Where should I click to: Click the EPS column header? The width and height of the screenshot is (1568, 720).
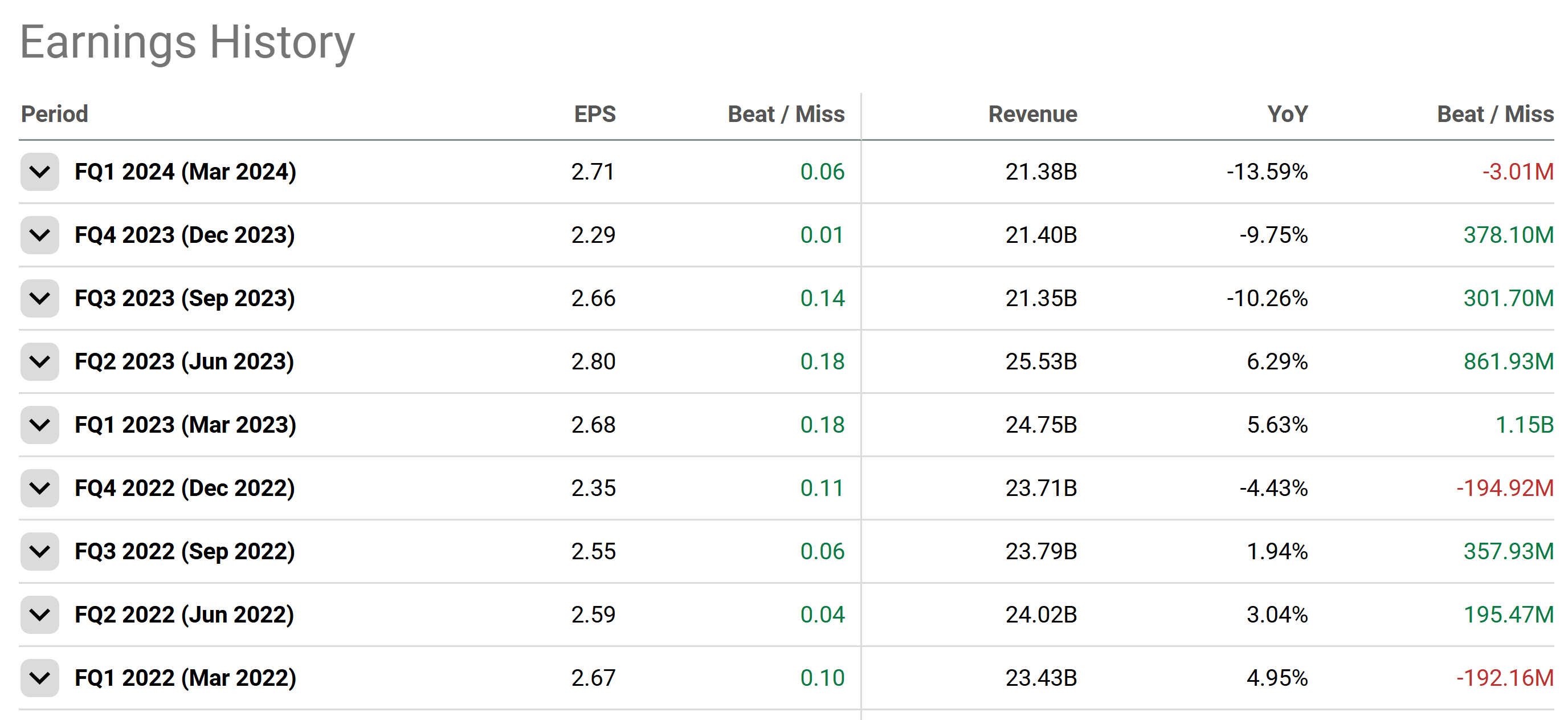(595, 114)
